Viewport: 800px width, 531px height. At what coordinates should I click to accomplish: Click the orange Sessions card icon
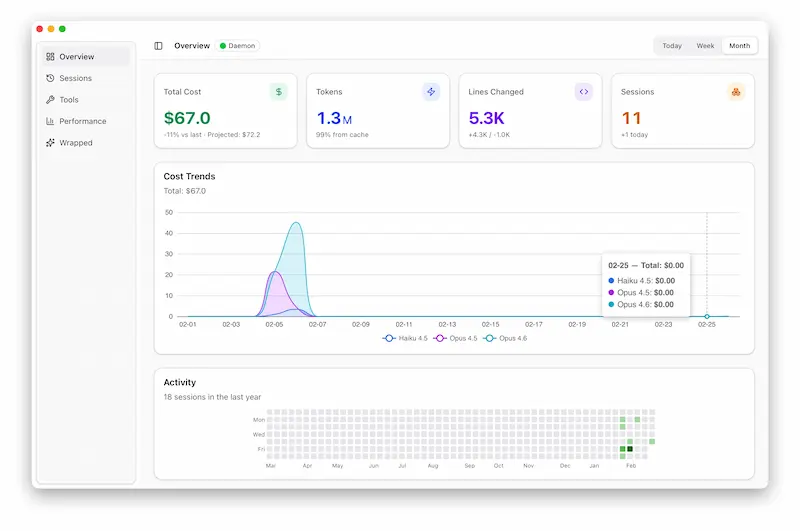736,92
